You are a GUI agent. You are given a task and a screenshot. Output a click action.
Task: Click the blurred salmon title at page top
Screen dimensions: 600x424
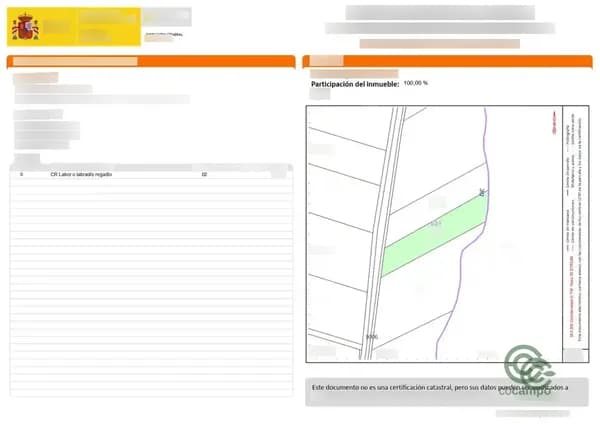[x=440, y=44]
